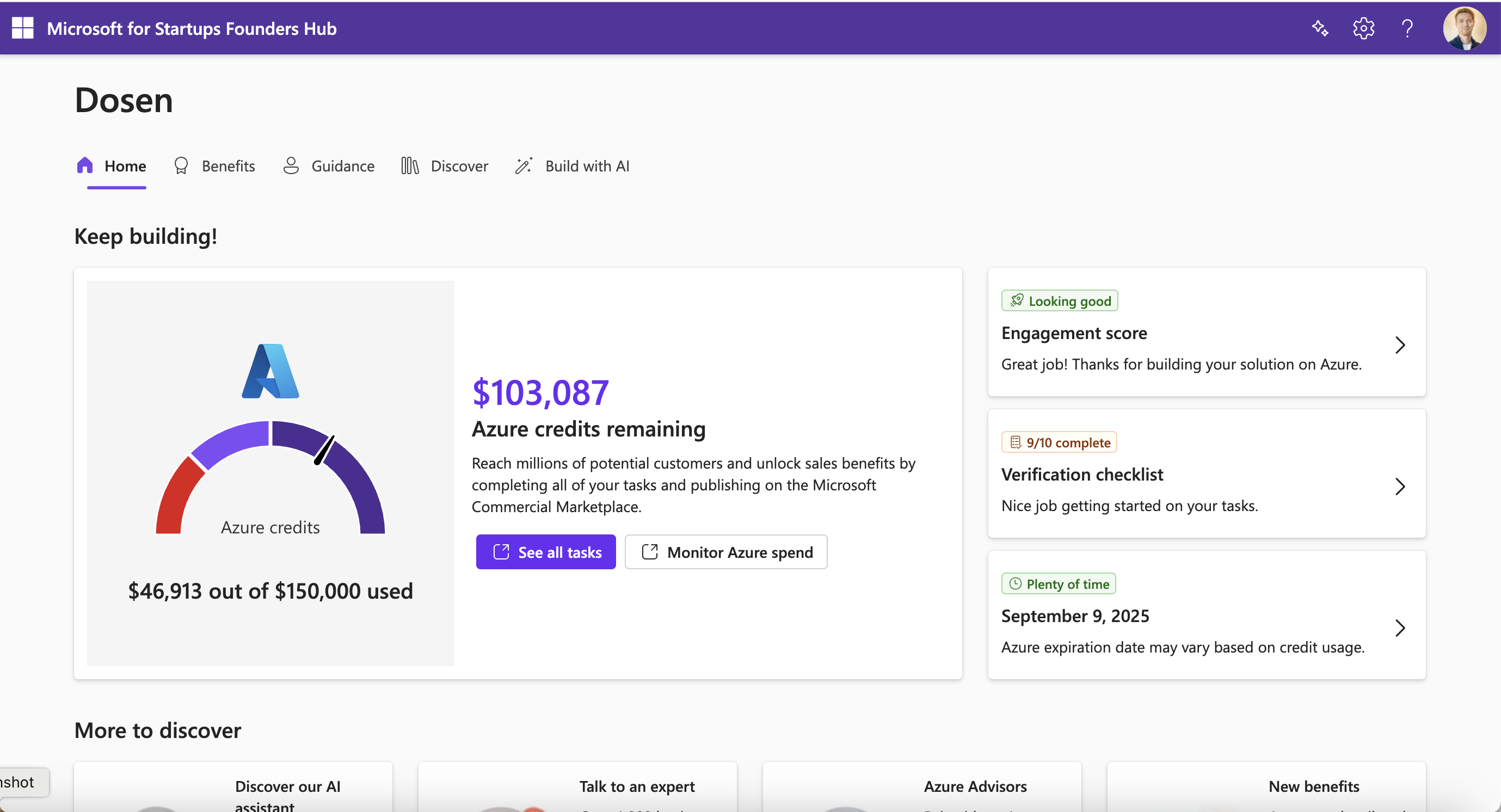
Task: Click Microsoft for Startups Founders Hub title
Action: [x=192, y=28]
